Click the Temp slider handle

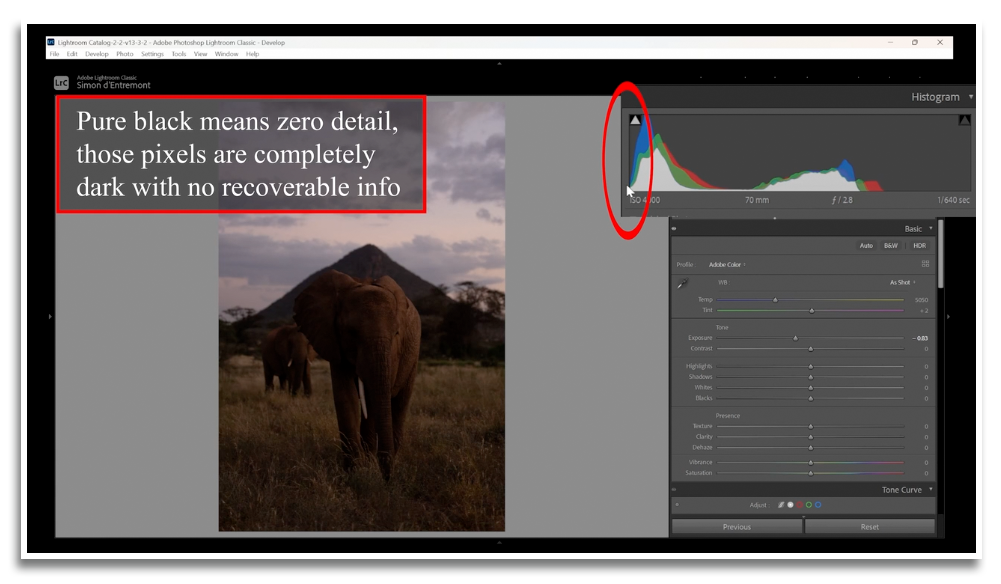776,300
